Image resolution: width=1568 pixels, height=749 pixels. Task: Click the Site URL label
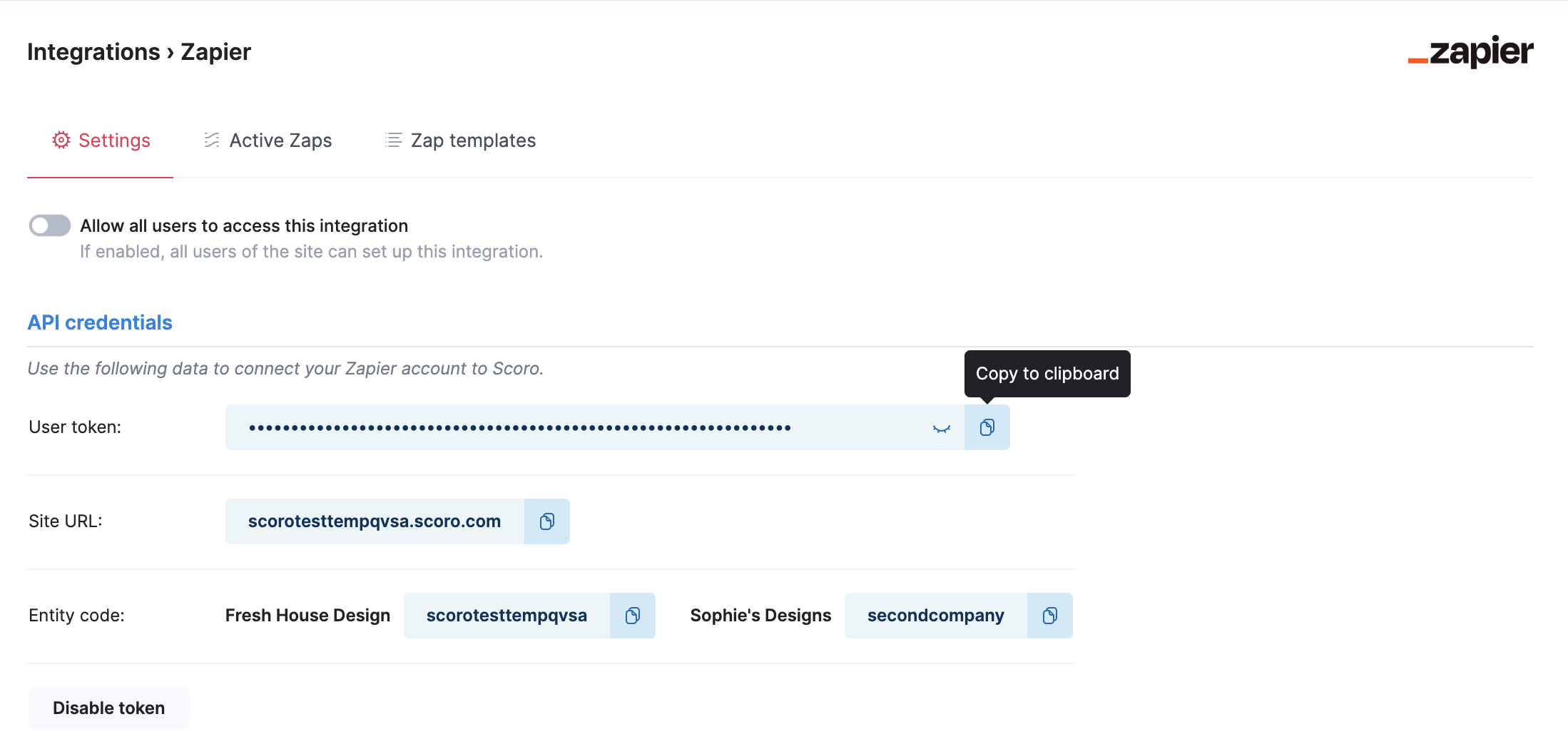66,521
